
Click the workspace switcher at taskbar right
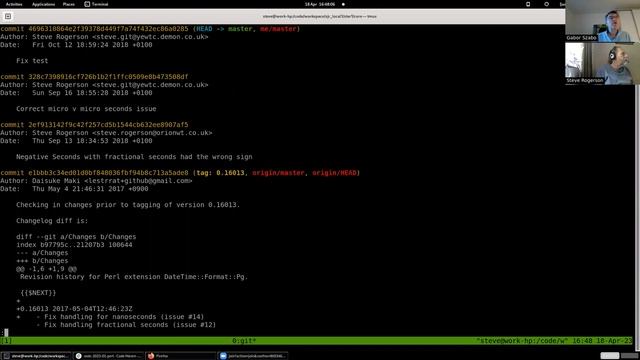[619, 356]
